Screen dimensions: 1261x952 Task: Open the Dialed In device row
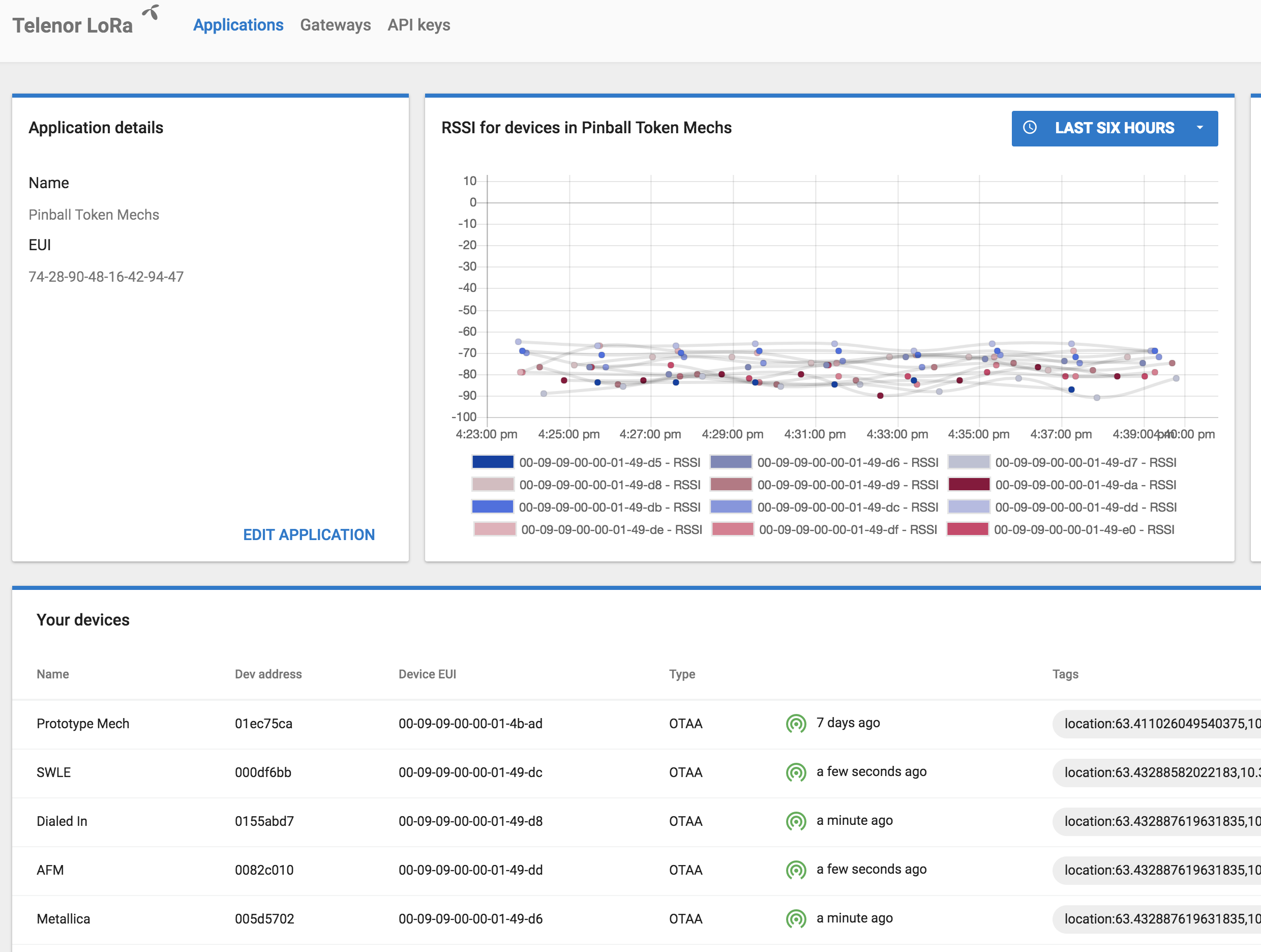click(636, 821)
